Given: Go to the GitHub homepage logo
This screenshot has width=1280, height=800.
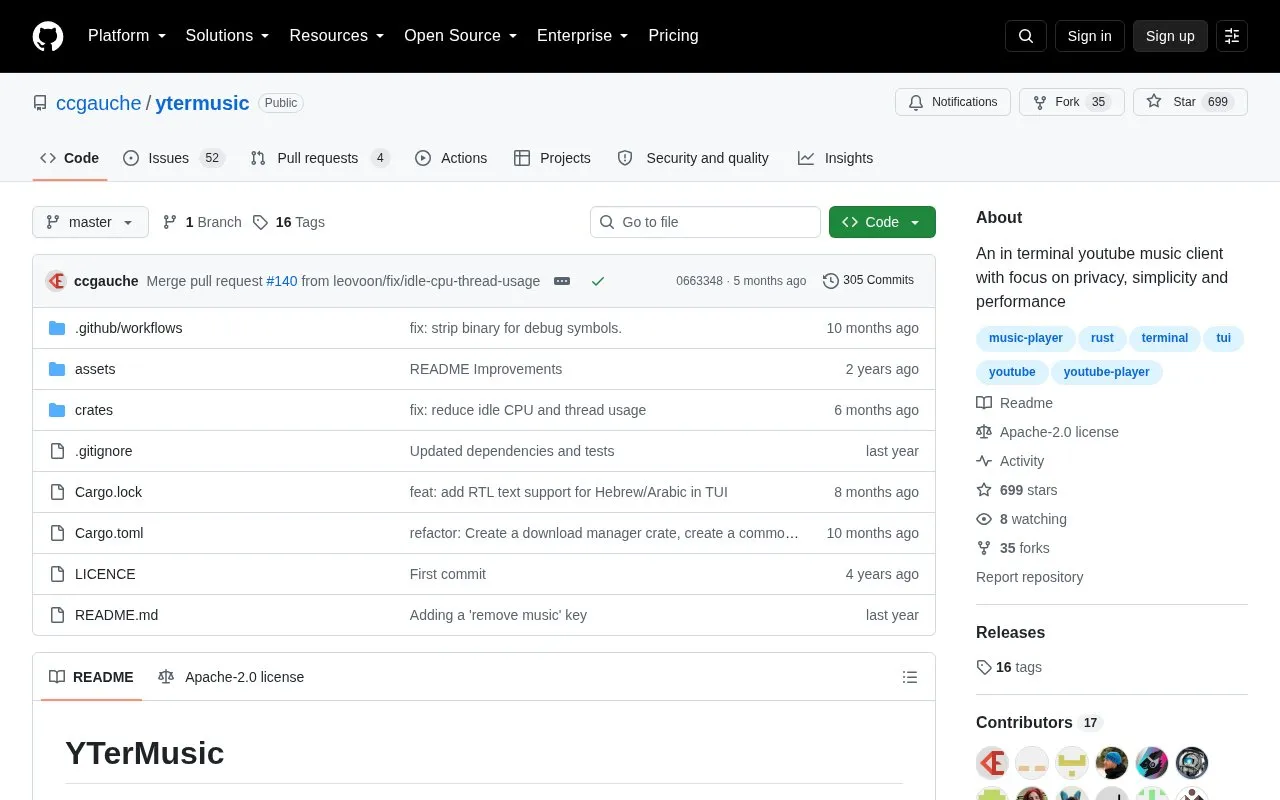Looking at the screenshot, I should click(48, 36).
